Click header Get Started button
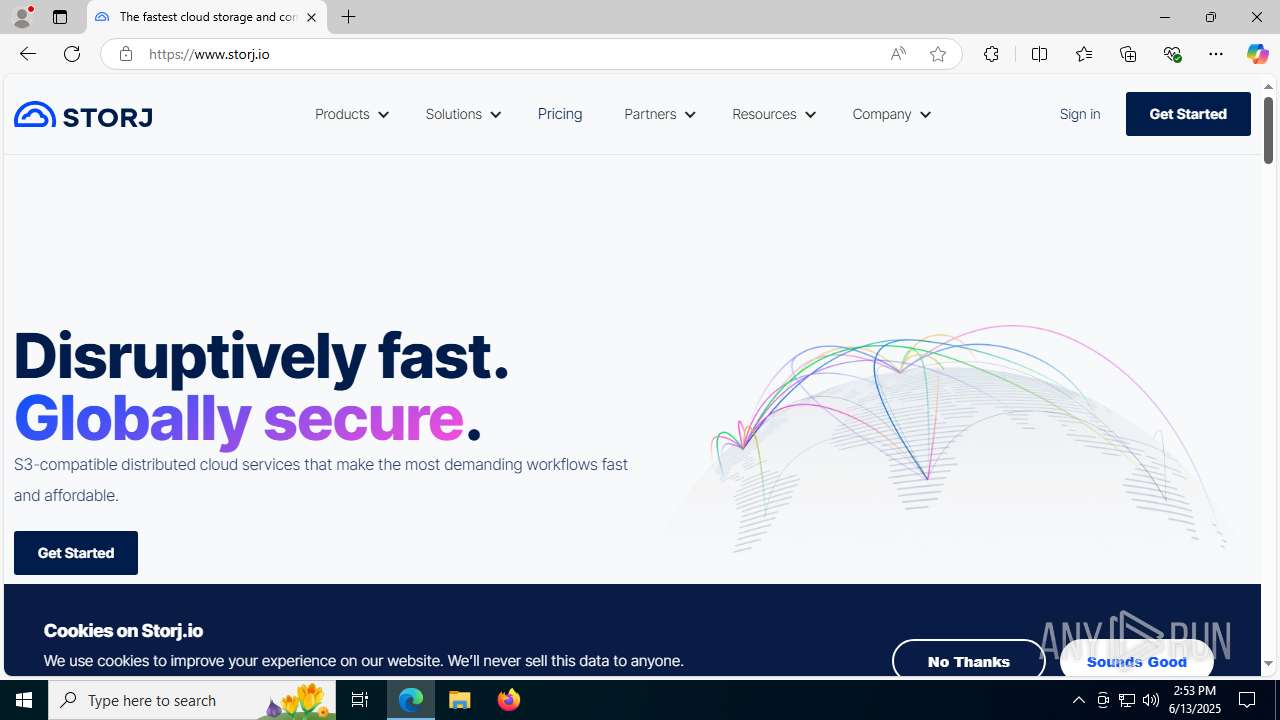This screenshot has width=1280, height=720. [1188, 114]
